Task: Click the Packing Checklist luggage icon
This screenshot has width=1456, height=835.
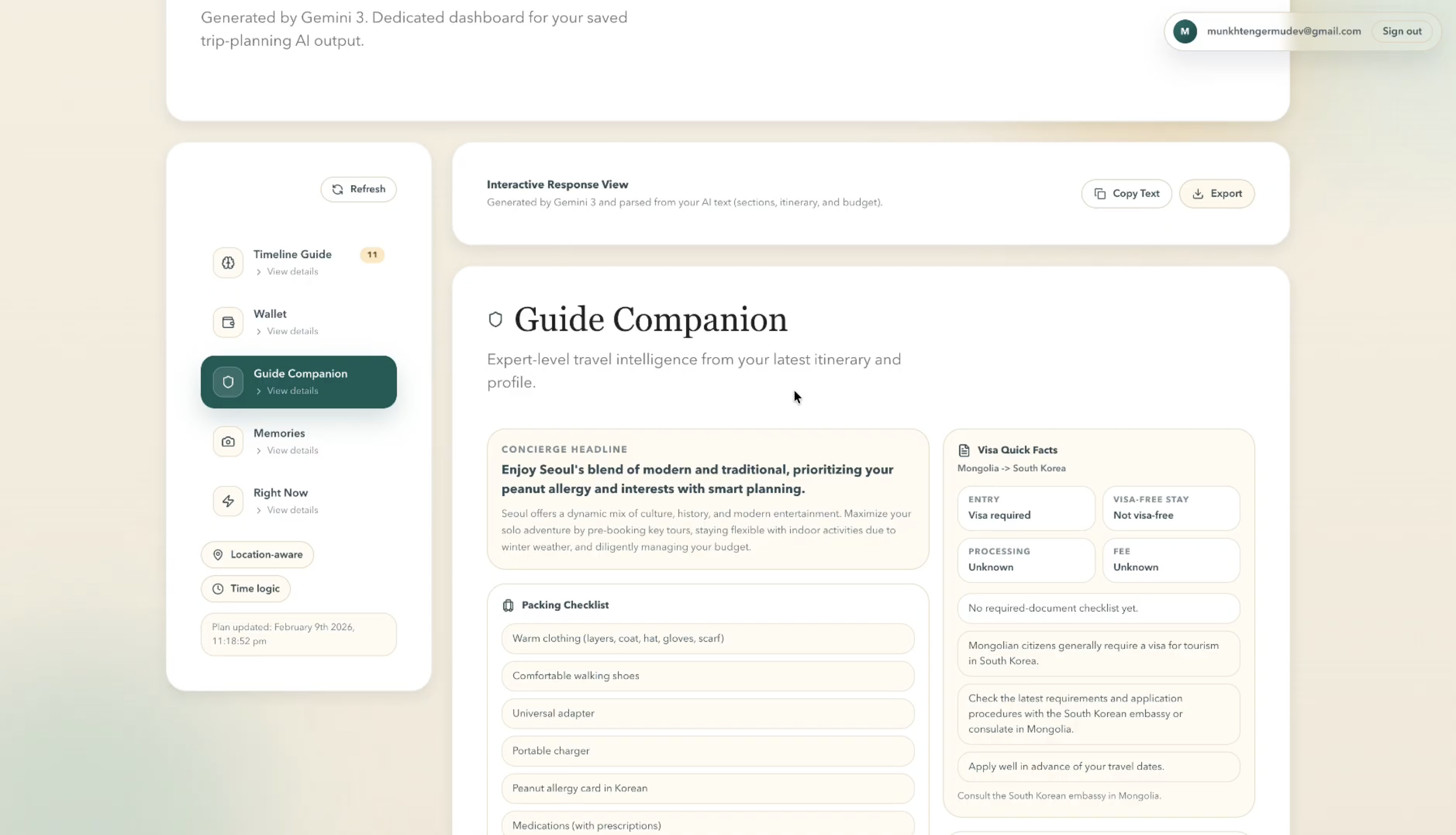Action: coord(508,605)
